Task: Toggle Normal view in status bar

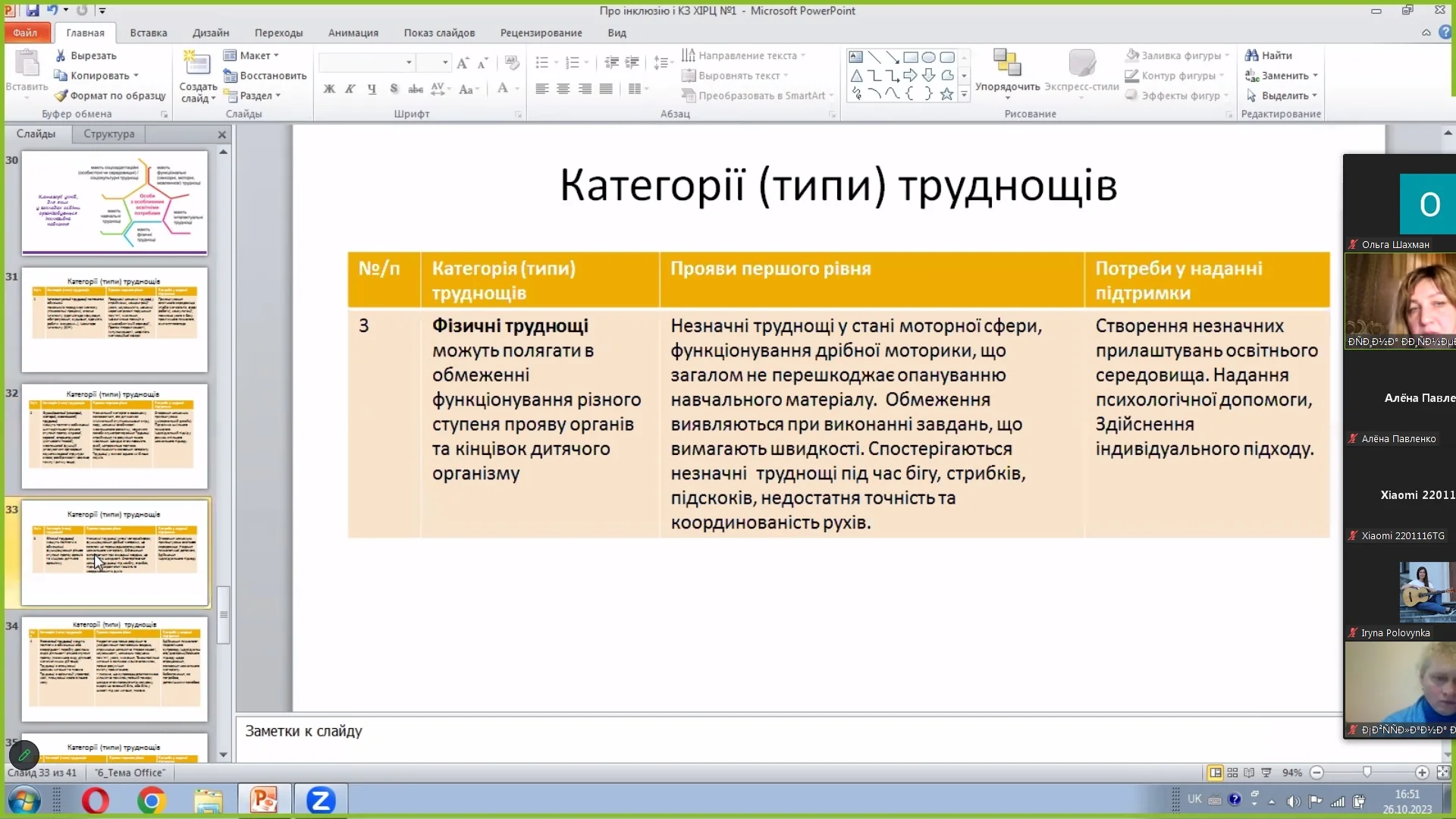Action: (1215, 773)
